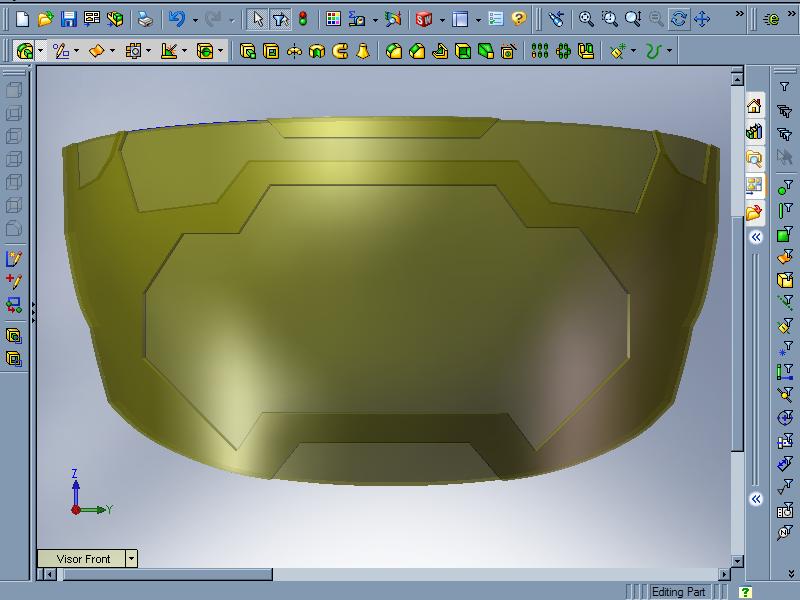The height and width of the screenshot is (600, 800).
Task: Toggle the Filter Edges button
Action: coord(785,210)
